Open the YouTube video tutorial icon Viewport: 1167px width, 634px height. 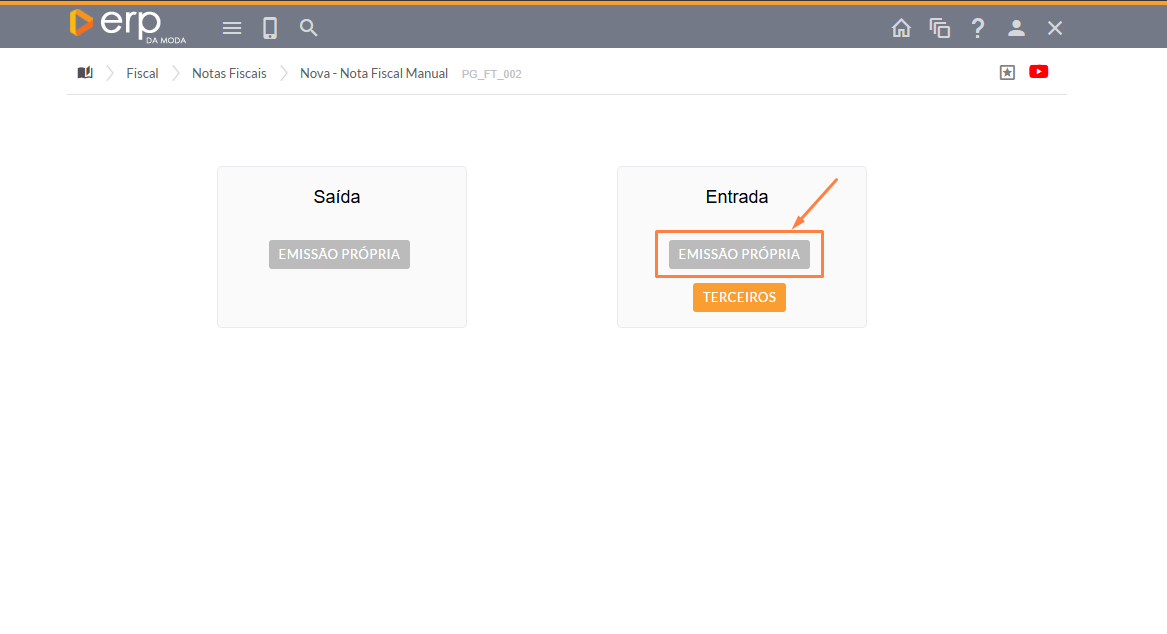point(1038,72)
